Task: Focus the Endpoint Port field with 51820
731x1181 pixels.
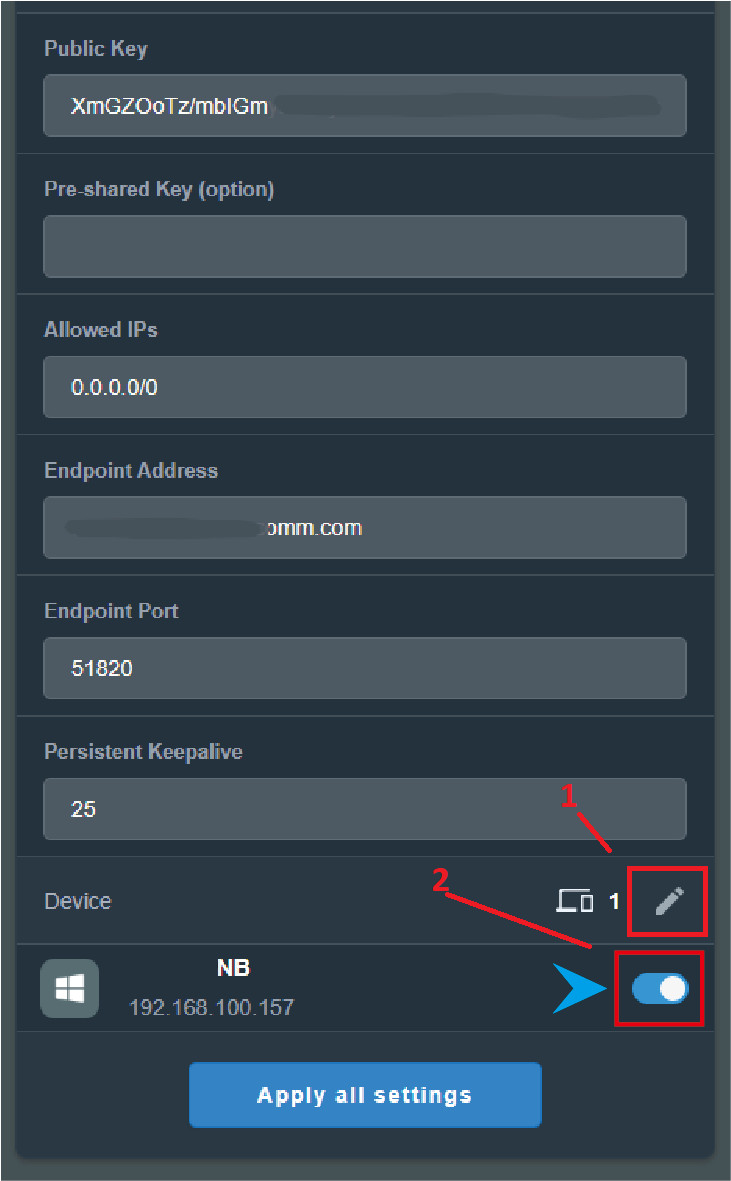Action: pyautogui.click(x=364, y=668)
